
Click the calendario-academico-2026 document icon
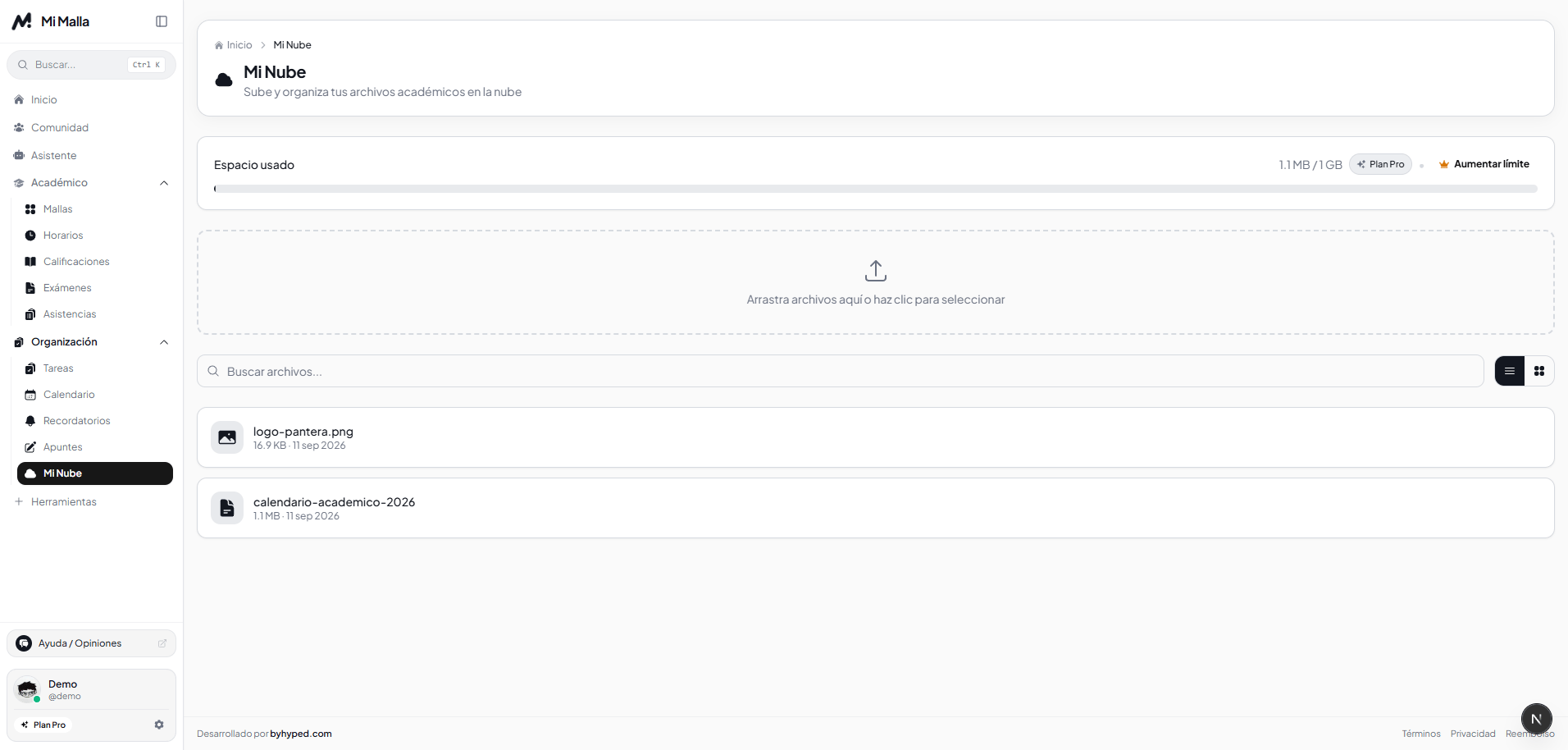point(227,508)
